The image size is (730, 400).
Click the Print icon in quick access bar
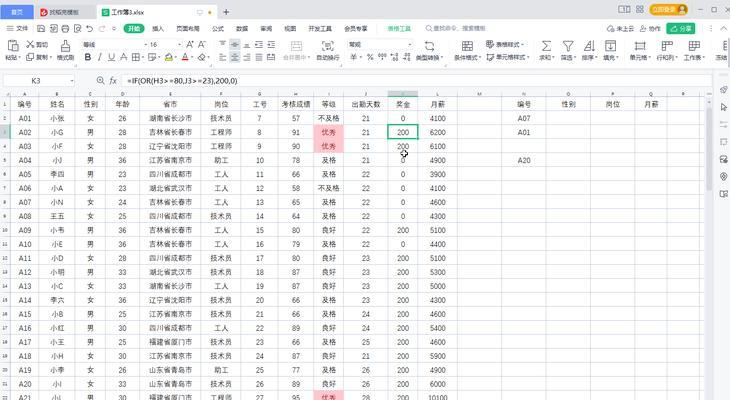[x=65, y=28]
